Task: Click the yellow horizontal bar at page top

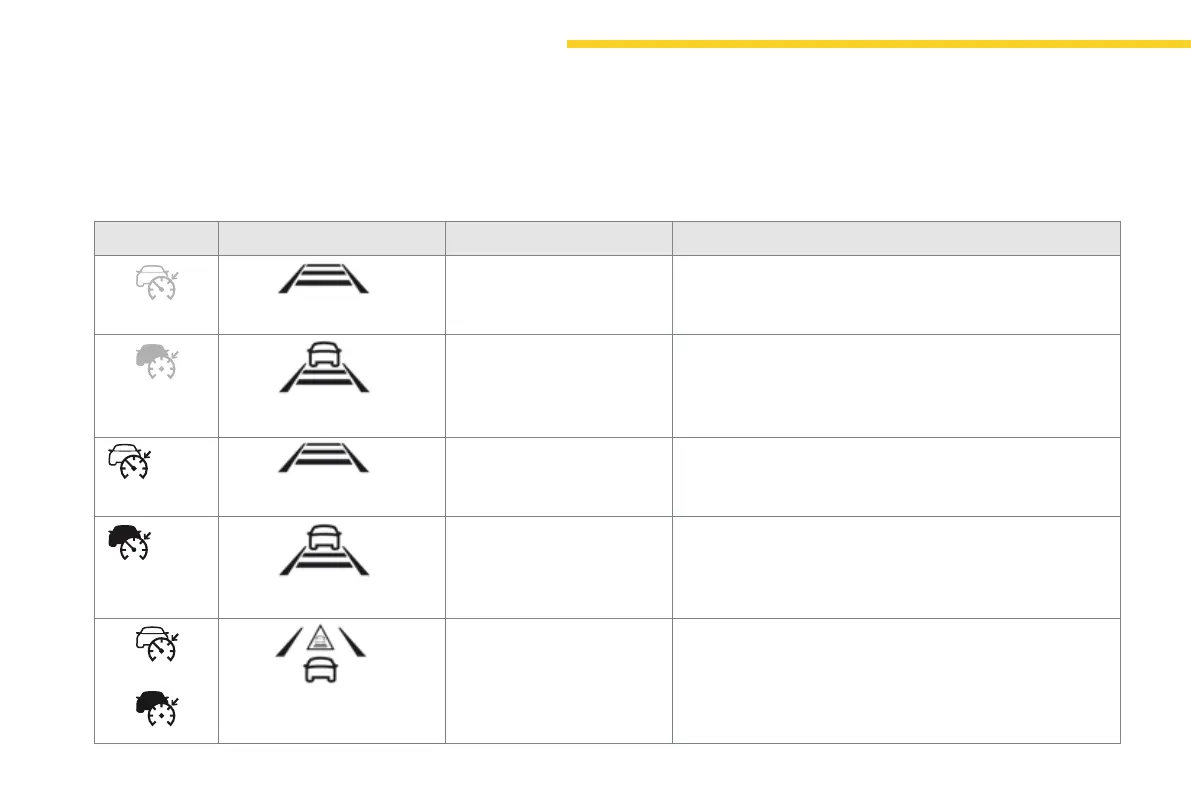Action: [878, 44]
